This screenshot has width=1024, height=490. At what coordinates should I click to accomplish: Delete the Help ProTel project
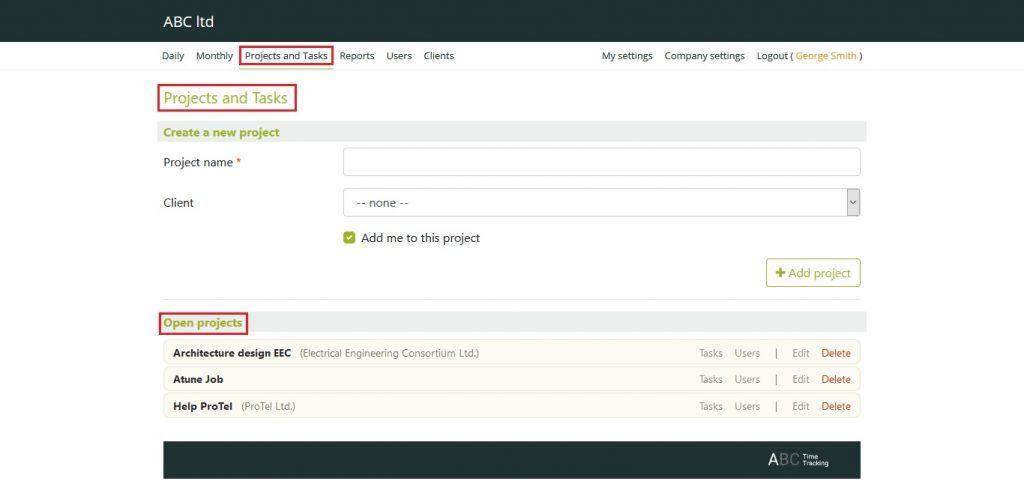coord(836,406)
